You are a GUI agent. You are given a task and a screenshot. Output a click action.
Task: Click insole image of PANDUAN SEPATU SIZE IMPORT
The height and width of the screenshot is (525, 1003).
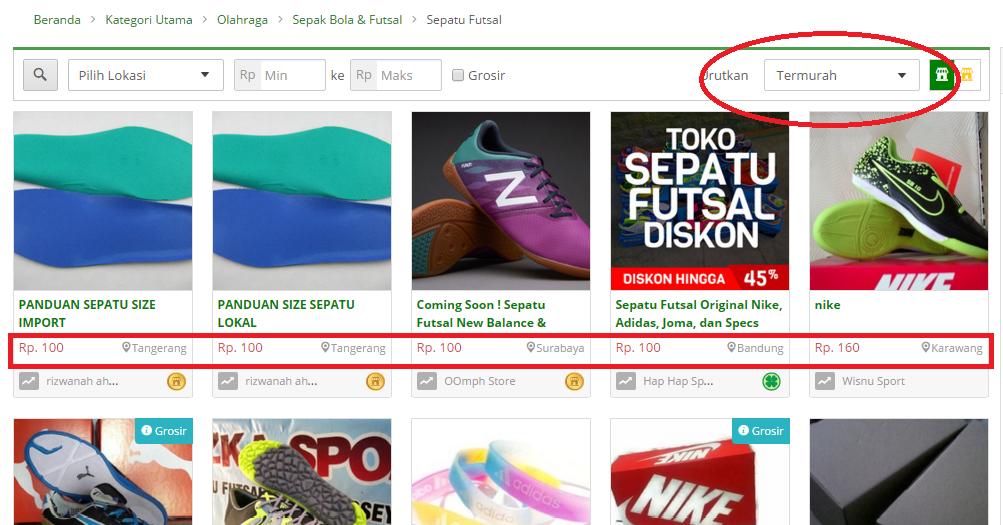(x=103, y=201)
